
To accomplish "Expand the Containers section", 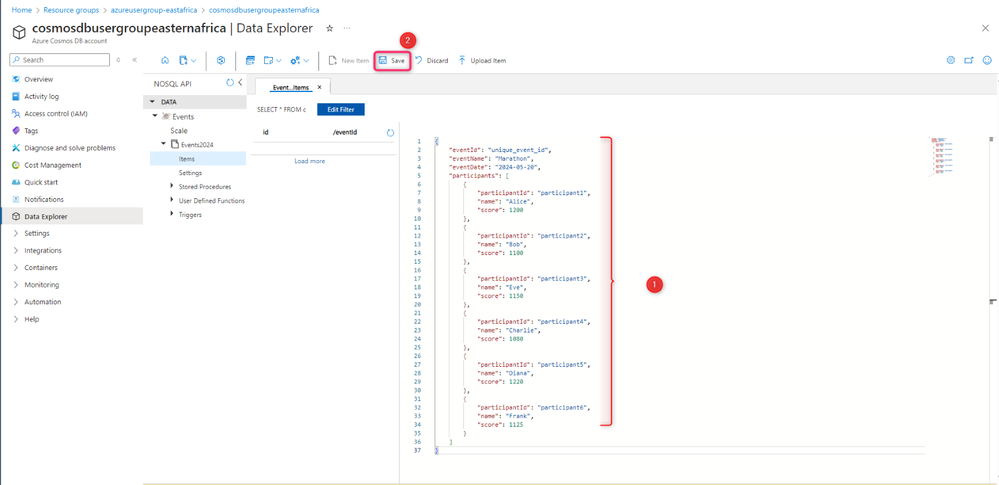I will [x=16, y=268].
